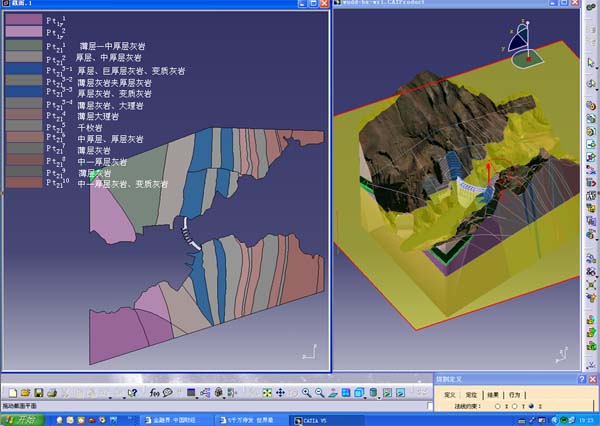Click the Pt1y1 purple legend swatch

coord(24,20)
